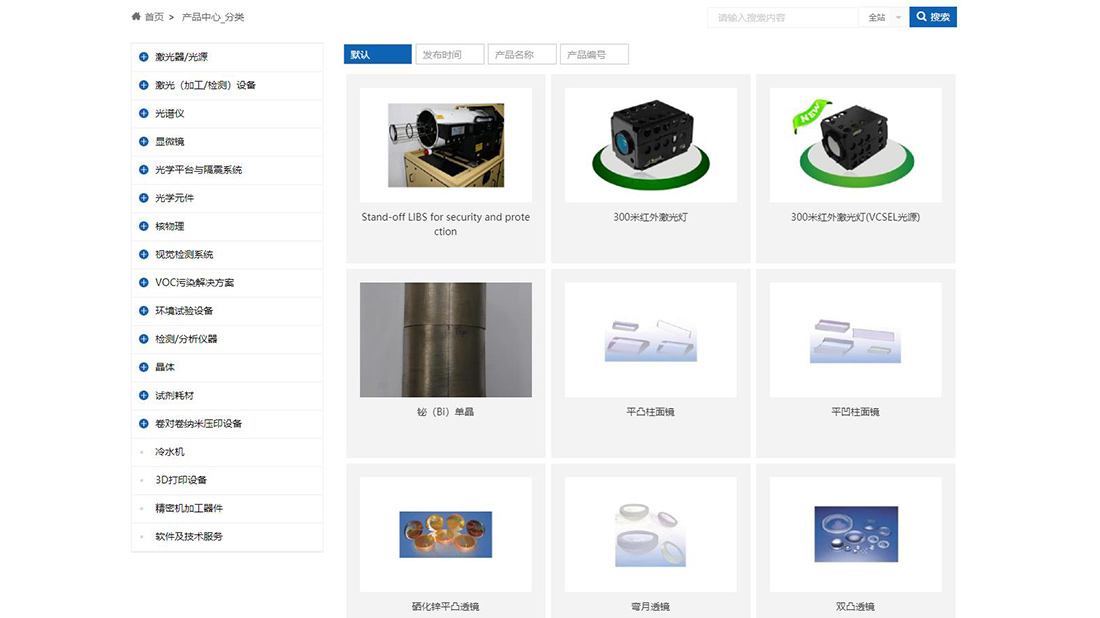1100x618 pixels.
Task: Expand 激光（加工/检测）设备 plus icon
Action: (x=144, y=85)
